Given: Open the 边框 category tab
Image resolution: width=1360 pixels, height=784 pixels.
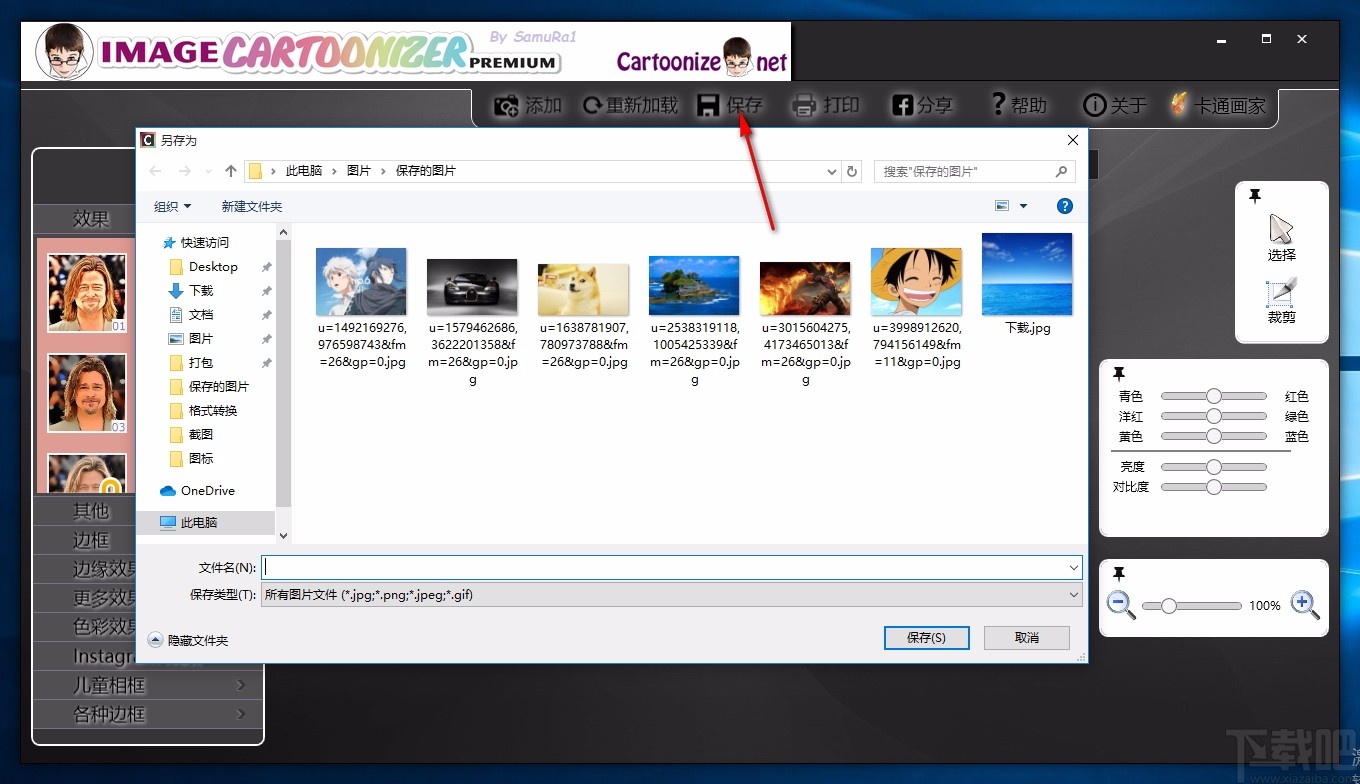Looking at the screenshot, I should coord(90,540).
